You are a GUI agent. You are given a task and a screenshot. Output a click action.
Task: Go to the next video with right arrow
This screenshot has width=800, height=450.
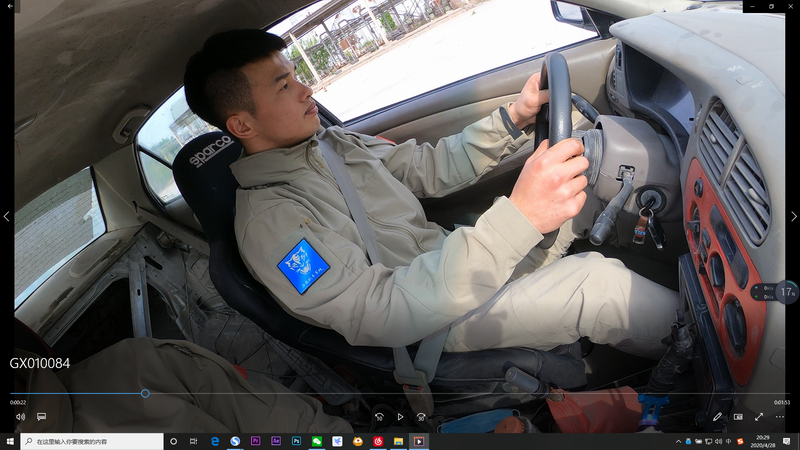[x=793, y=216]
